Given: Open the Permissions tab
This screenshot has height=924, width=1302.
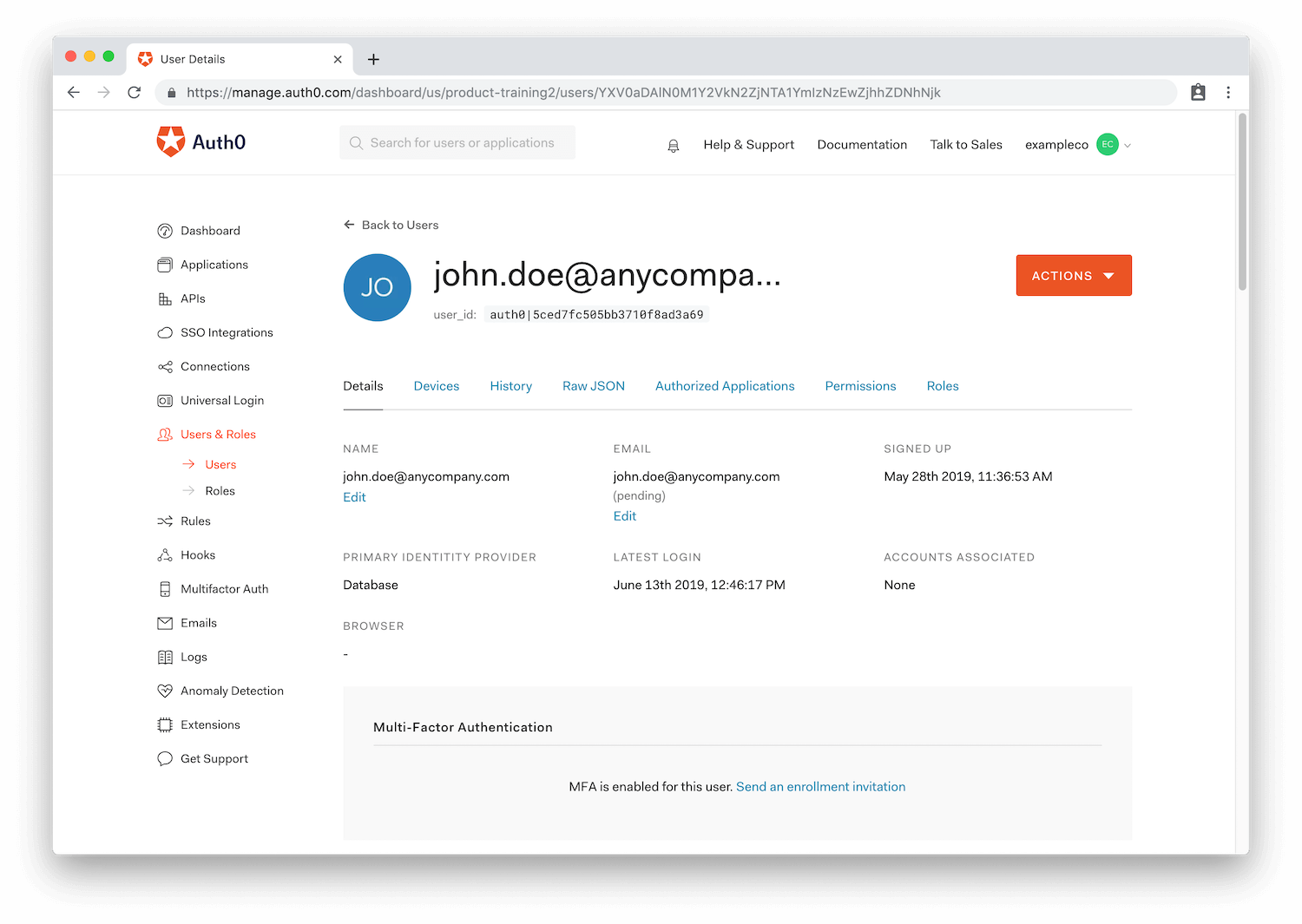Looking at the screenshot, I should pyautogui.click(x=860, y=386).
